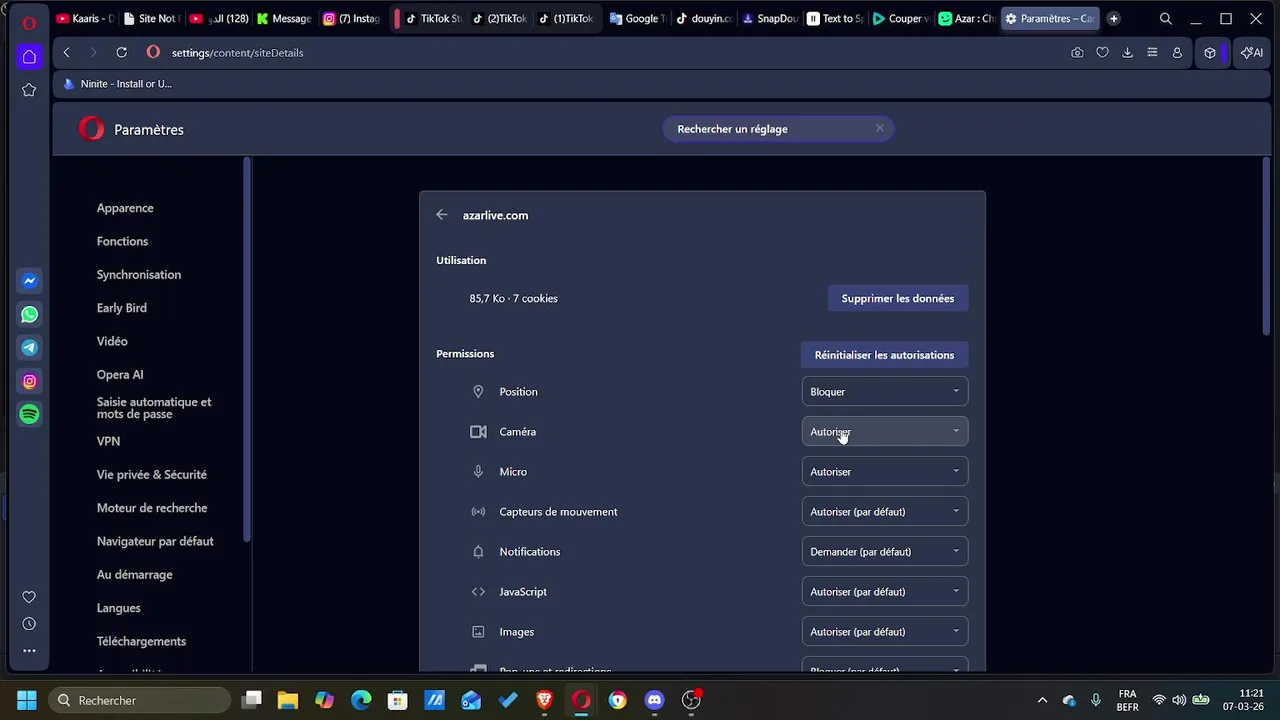Take a snapshot with the camera icon
The width and height of the screenshot is (1280, 720).
coord(1077,53)
